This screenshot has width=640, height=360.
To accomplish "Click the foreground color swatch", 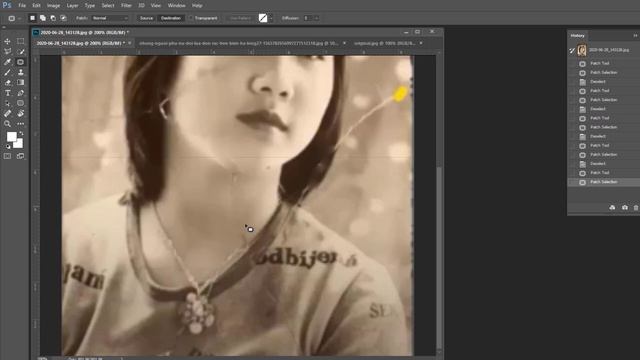I will point(11,136).
